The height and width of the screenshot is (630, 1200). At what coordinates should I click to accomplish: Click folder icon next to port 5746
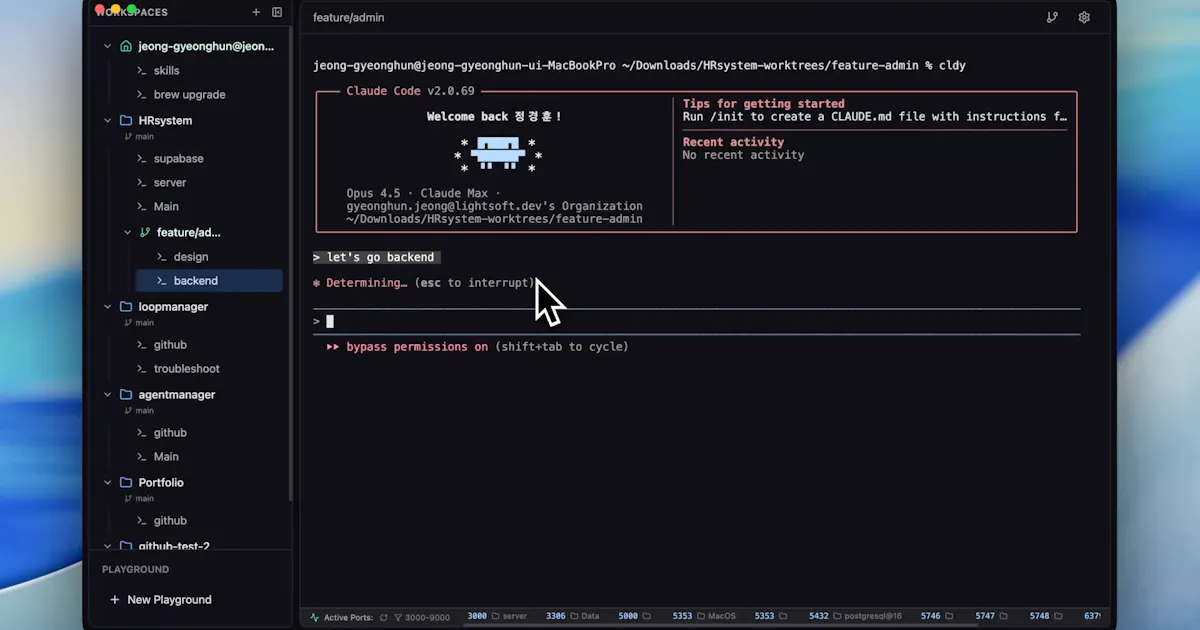(950, 616)
